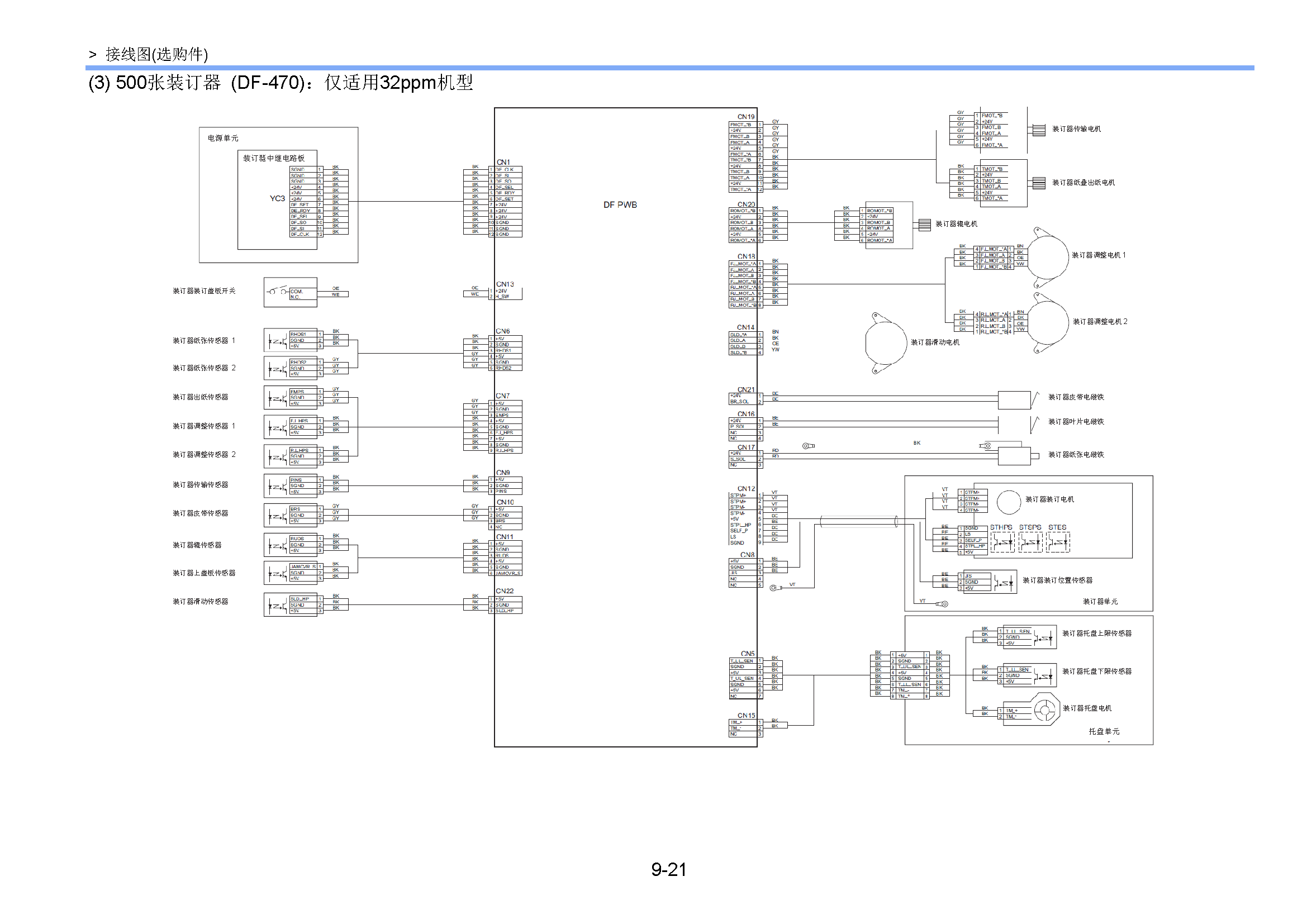
Task: Click the 装订器纸张传感器 2 label
Action: pyautogui.click(x=204, y=368)
